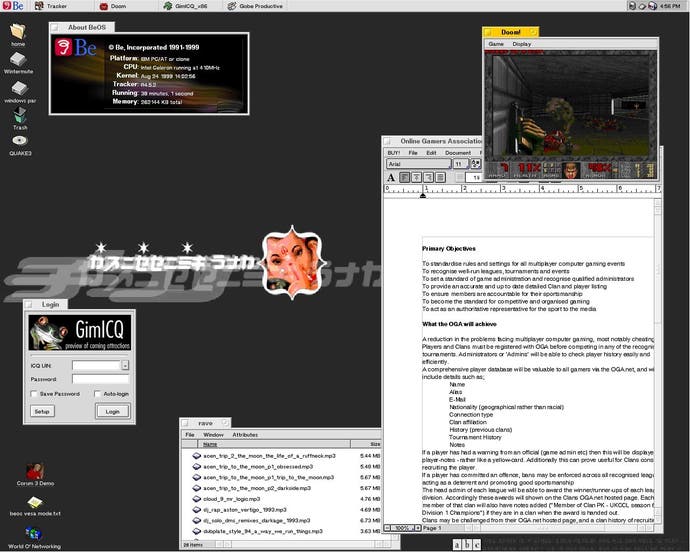Click the line spacing value field
Screen dimensions: 690x552
tap(475, 177)
